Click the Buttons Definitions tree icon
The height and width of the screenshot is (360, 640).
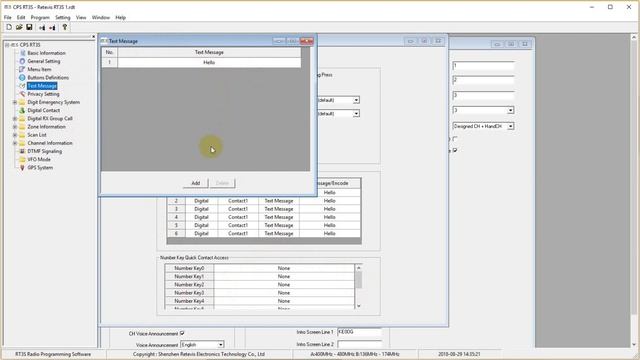(22, 78)
